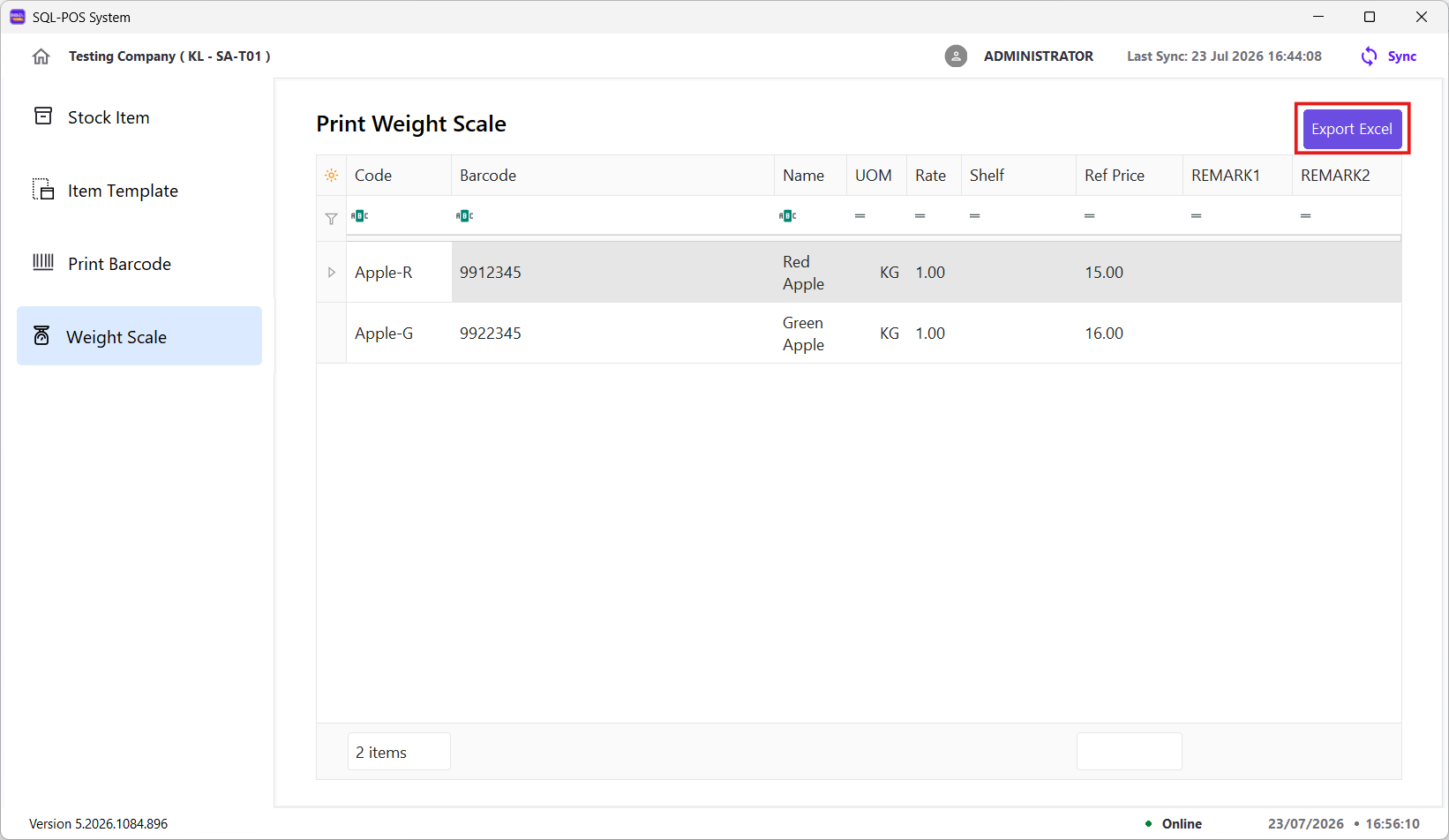Click the empty Ref Price summary box
The height and width of the screenshot is (840, 1449).
1130,752
